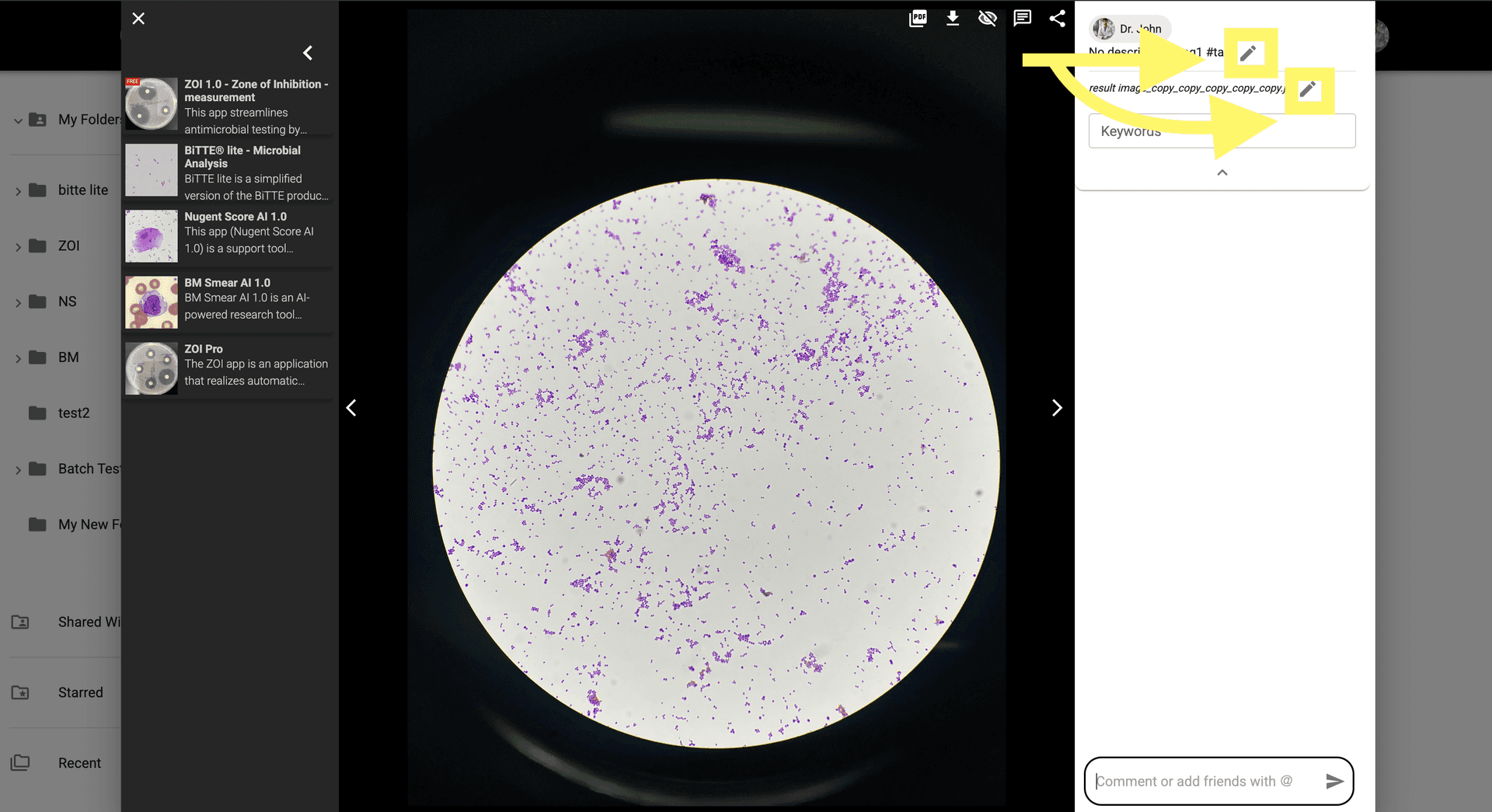
Task: Edit the description with top pencil icon
Action: (x=1248, y=53)
